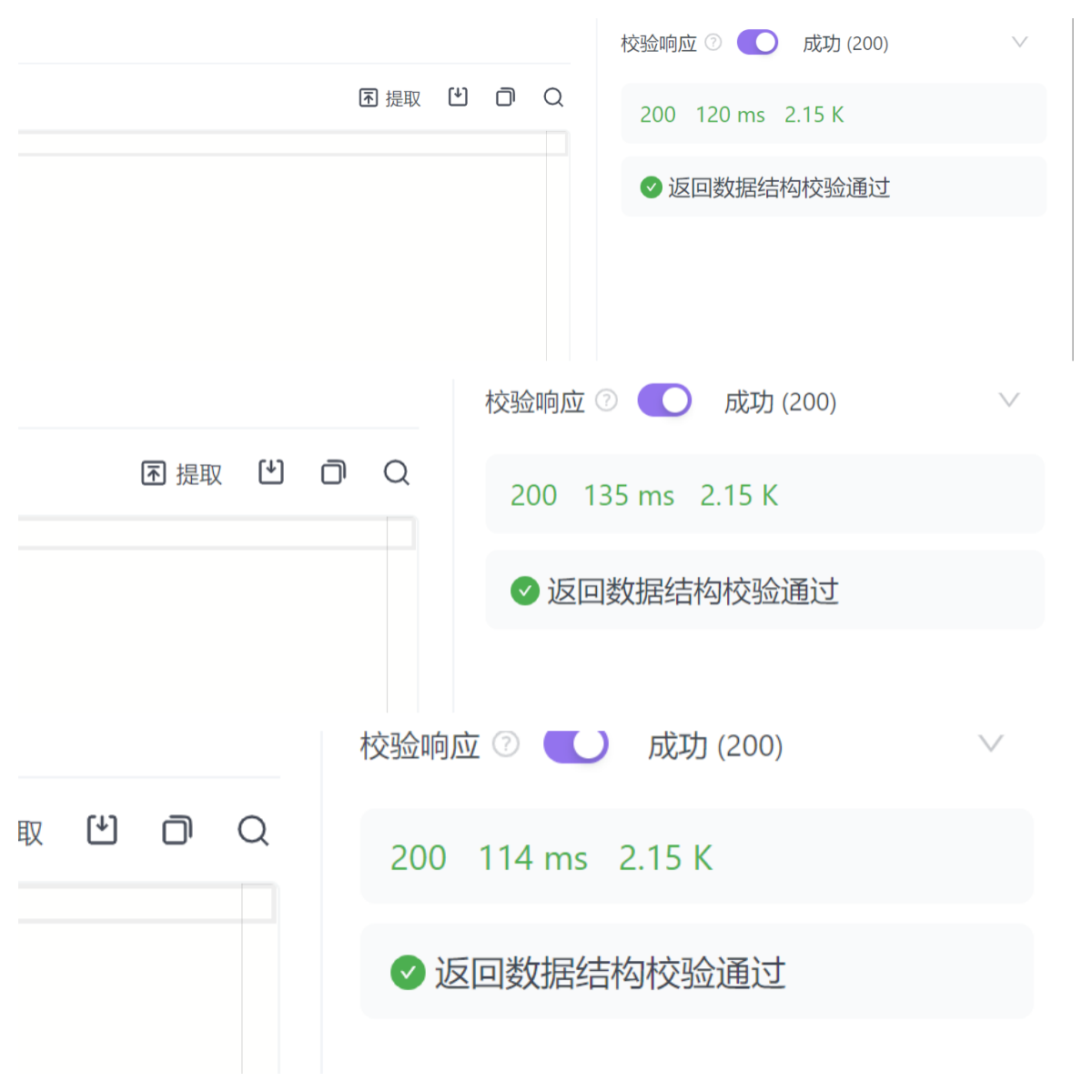Click help icon beside 校验响应 in 135 ms panel
The width and height of the screenshot is (1092, 1092).
[606, 400]
